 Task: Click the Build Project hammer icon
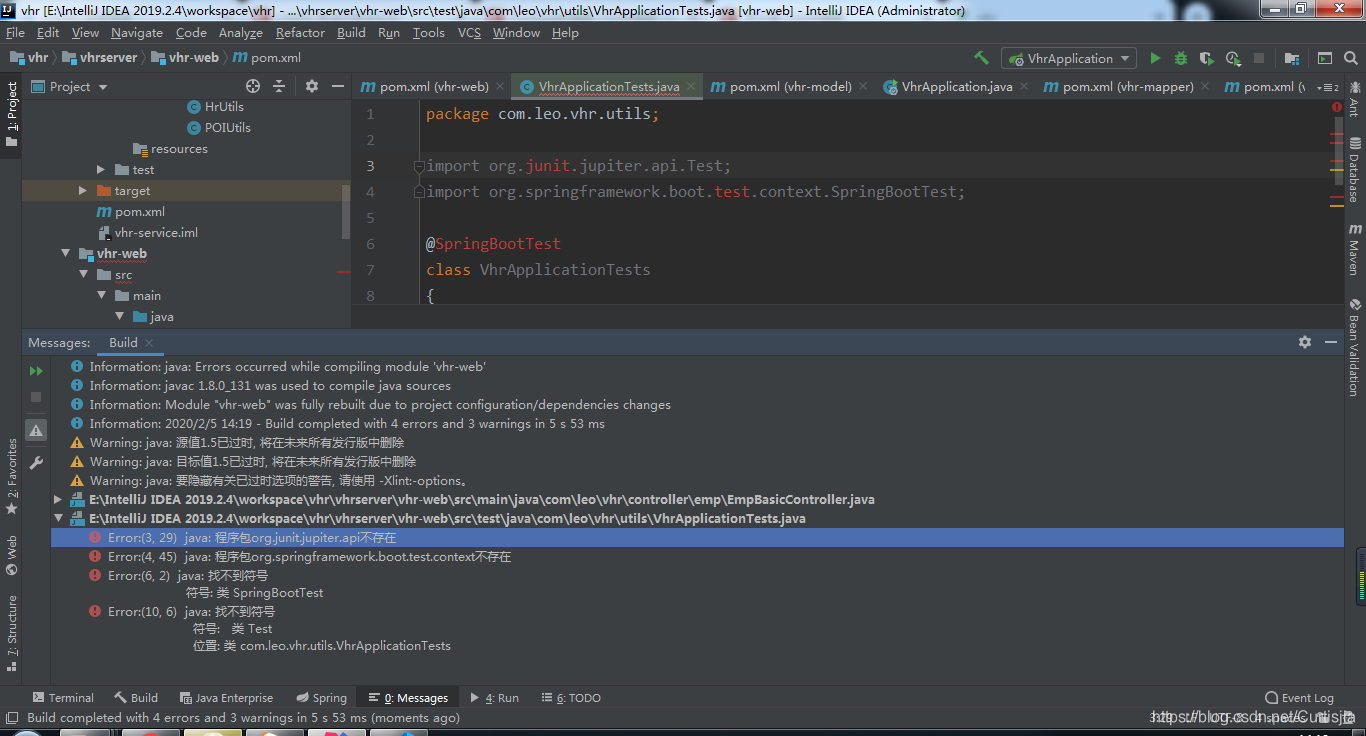pos(982,58)
